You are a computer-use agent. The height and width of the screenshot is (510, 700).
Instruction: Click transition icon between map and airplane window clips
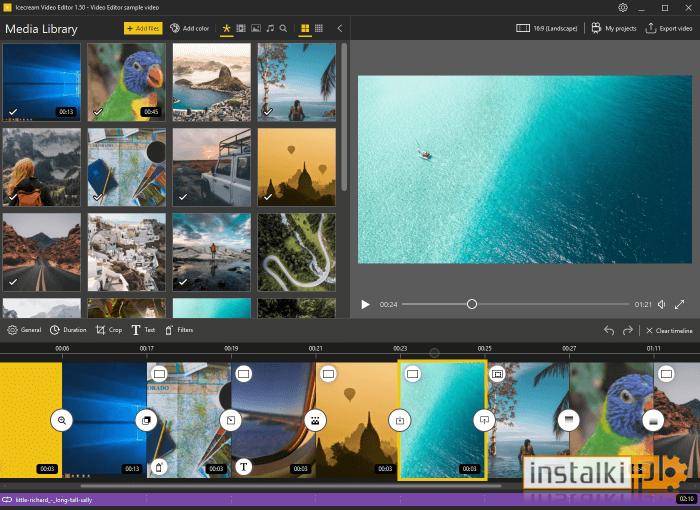(x=231, y=420)
